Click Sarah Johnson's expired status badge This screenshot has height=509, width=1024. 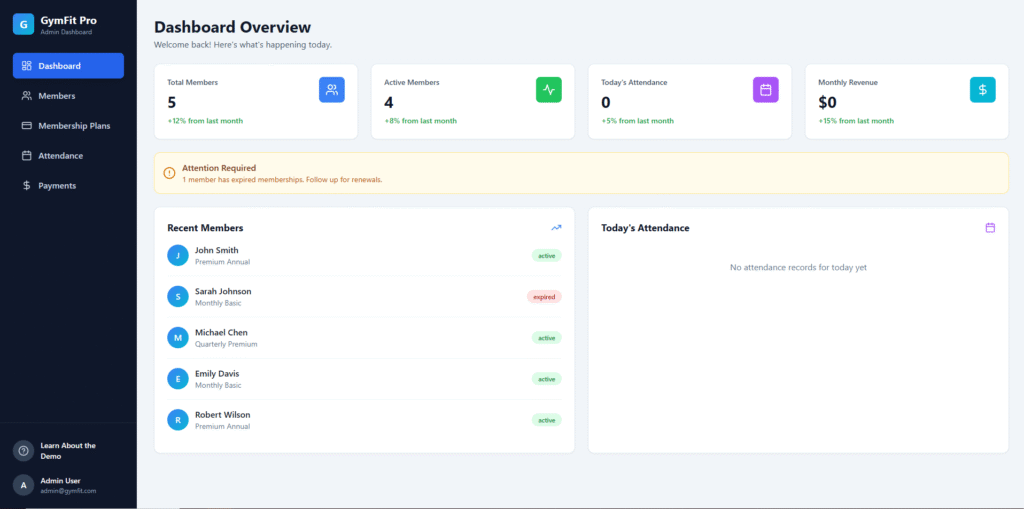point(544,297)
